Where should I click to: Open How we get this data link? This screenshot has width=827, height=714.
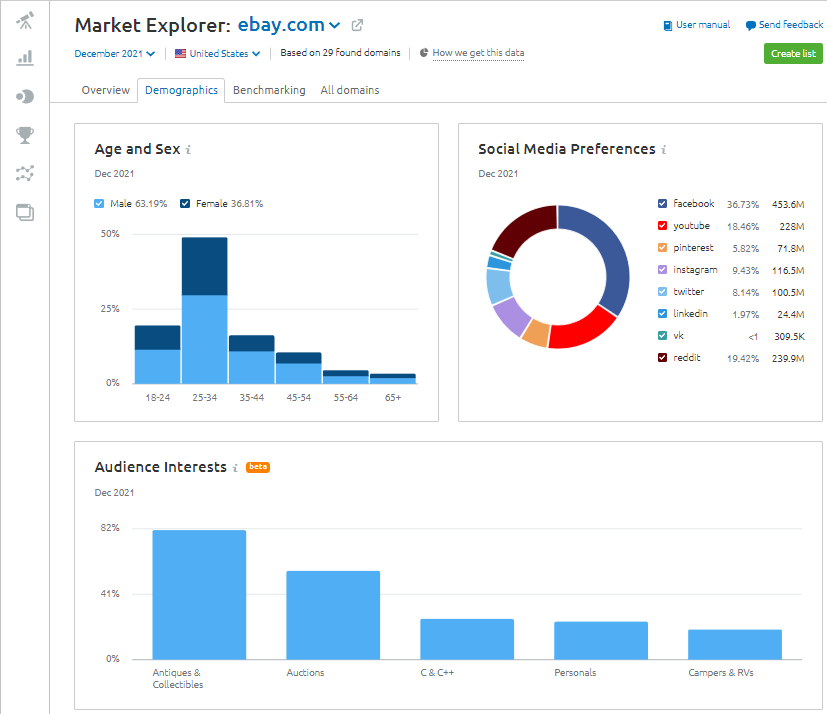coord(478,53)
